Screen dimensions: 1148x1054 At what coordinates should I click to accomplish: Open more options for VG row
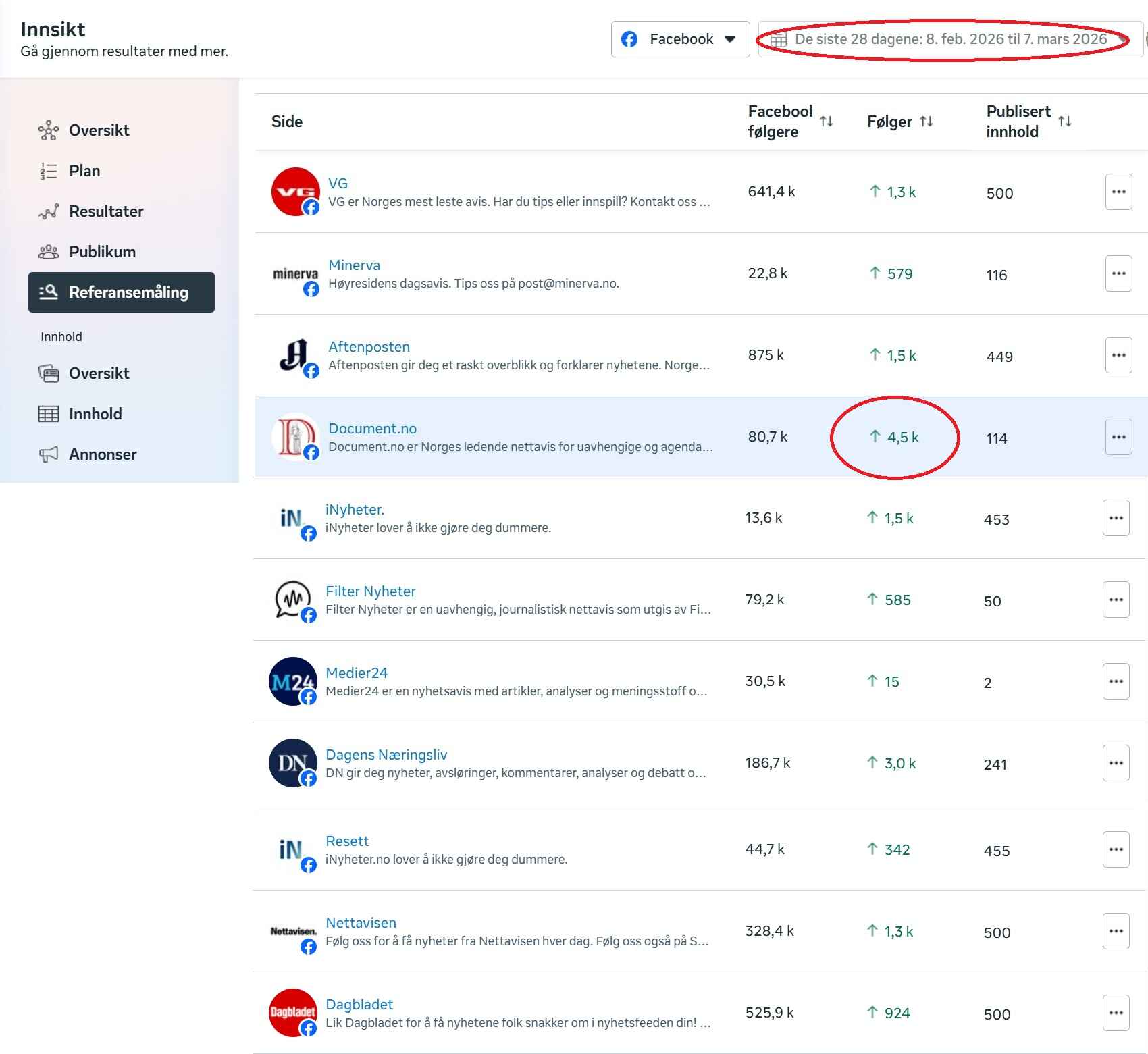1118,192
